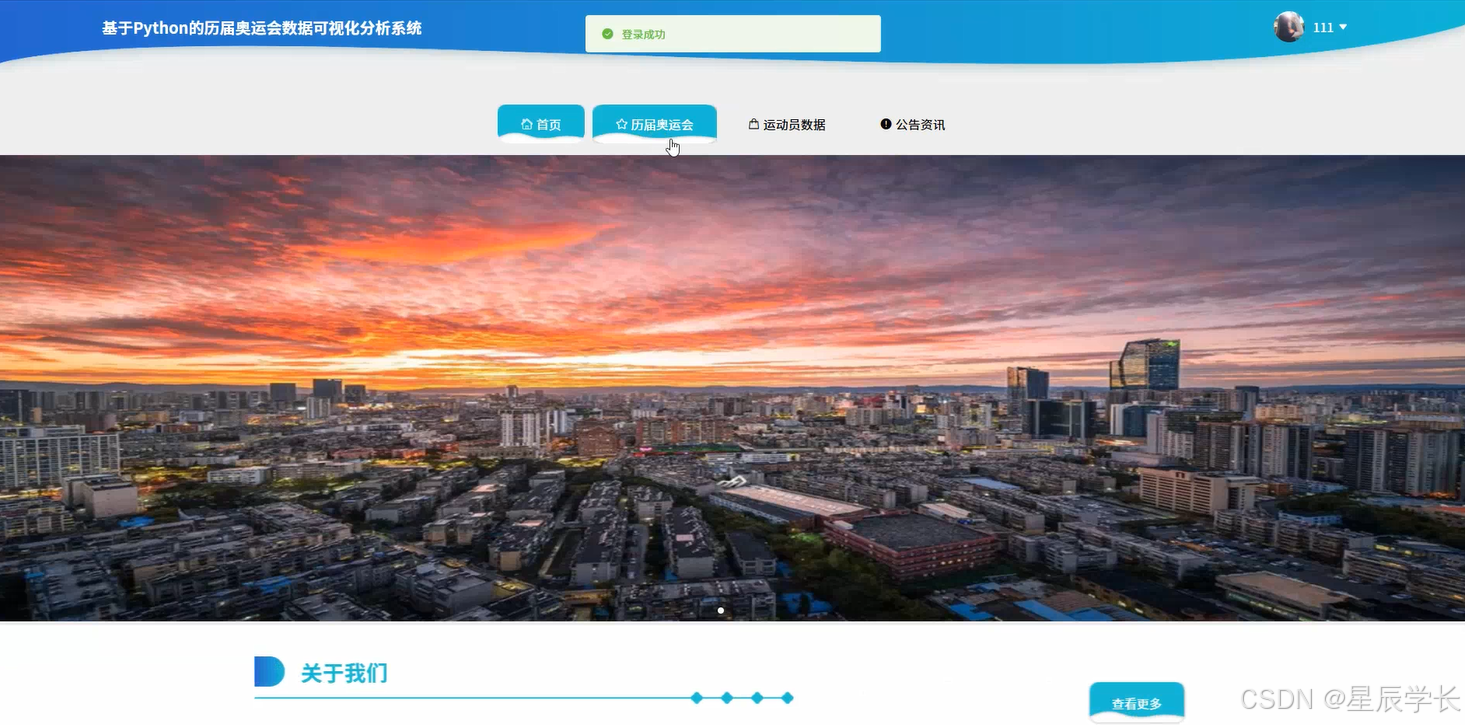This screenshot has height=725, width=1465.
Task: Click the username 111
Action: click(x=1323, y=28)
